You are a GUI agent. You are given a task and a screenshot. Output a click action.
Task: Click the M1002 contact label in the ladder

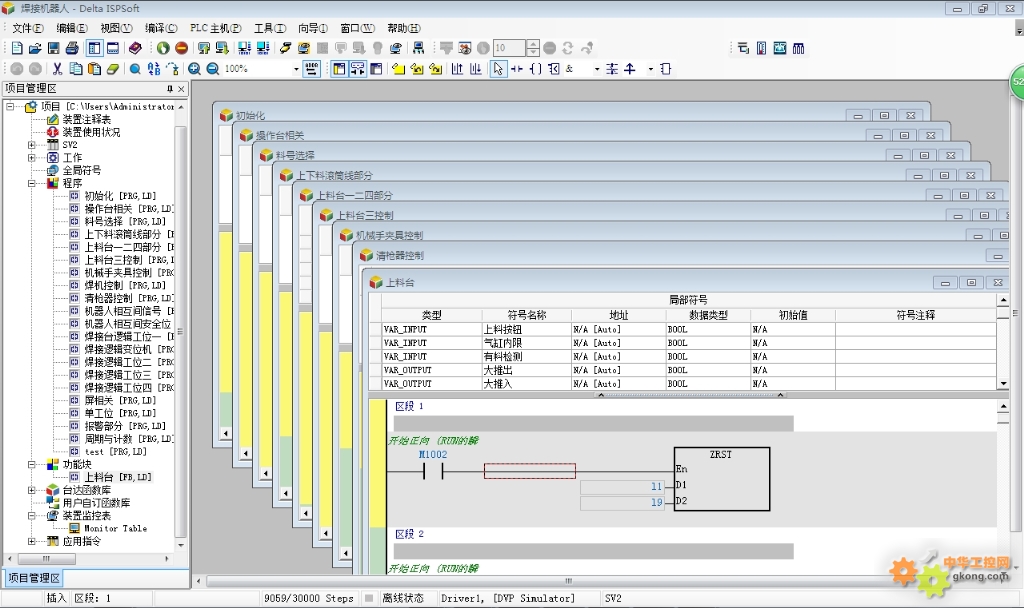pyautogui.click(x=433, y=455)
